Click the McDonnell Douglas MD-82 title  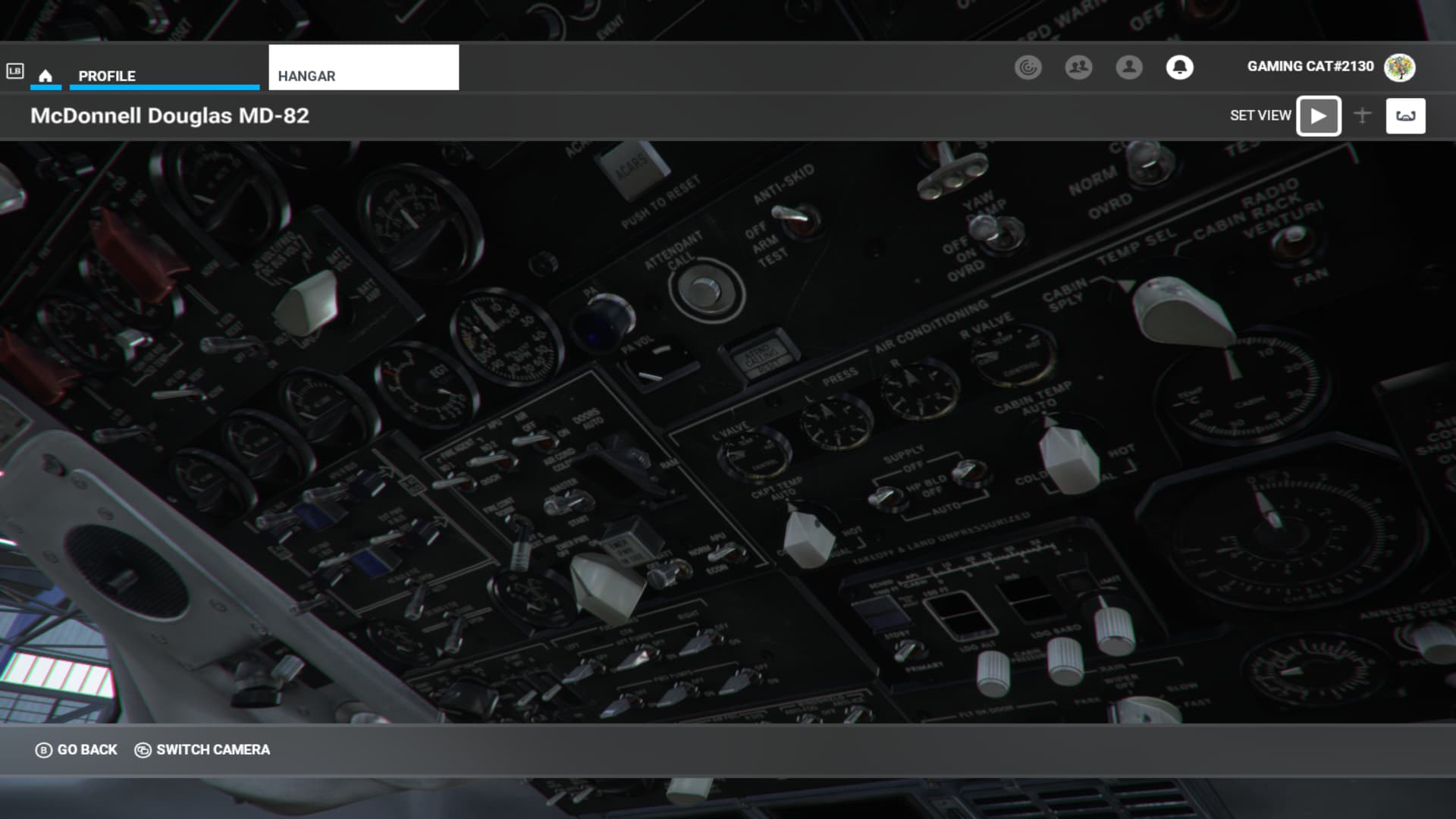point(170,115)
